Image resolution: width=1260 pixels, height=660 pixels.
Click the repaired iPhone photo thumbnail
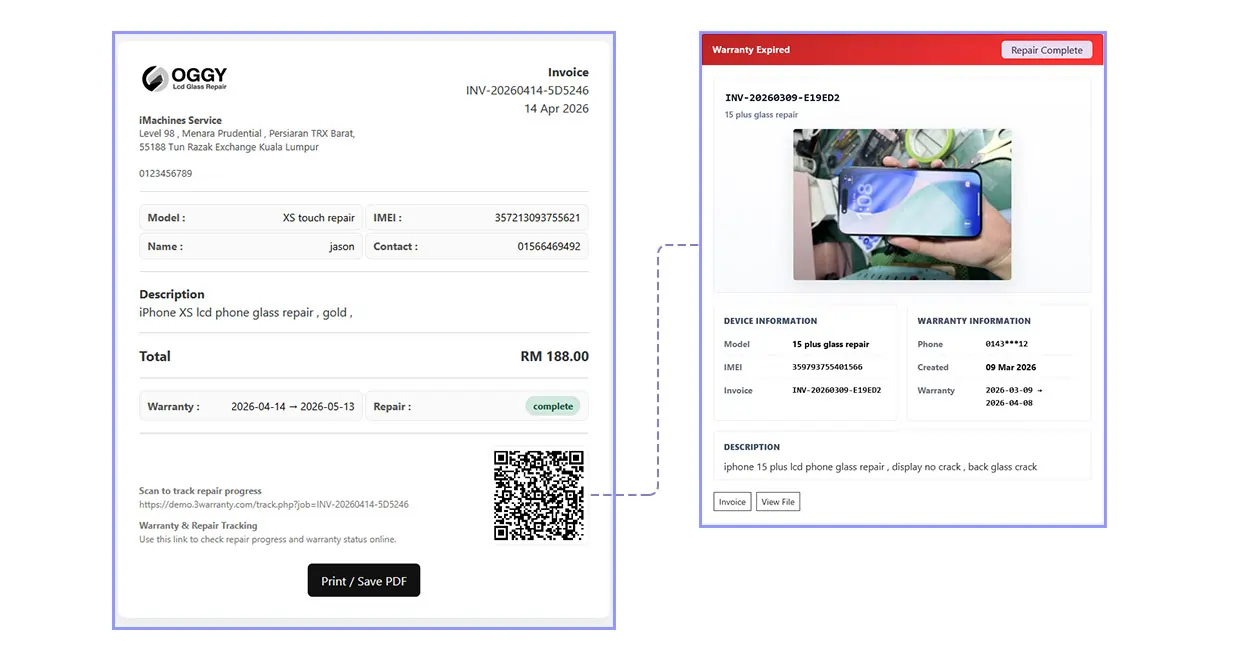901,204
